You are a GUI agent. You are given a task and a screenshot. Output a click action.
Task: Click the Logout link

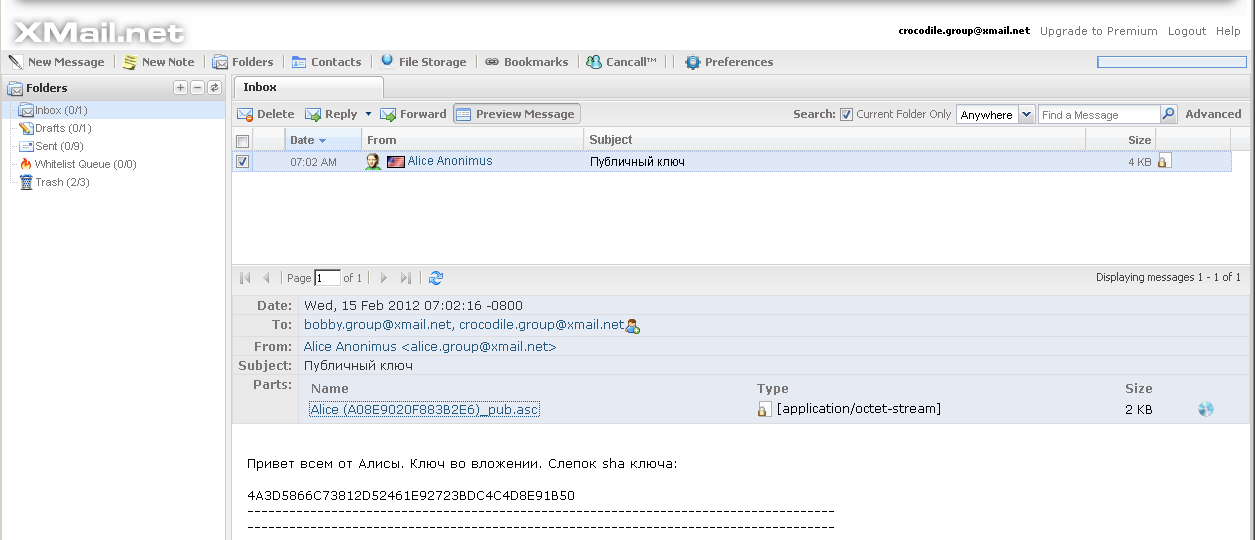coord(1187,31)
